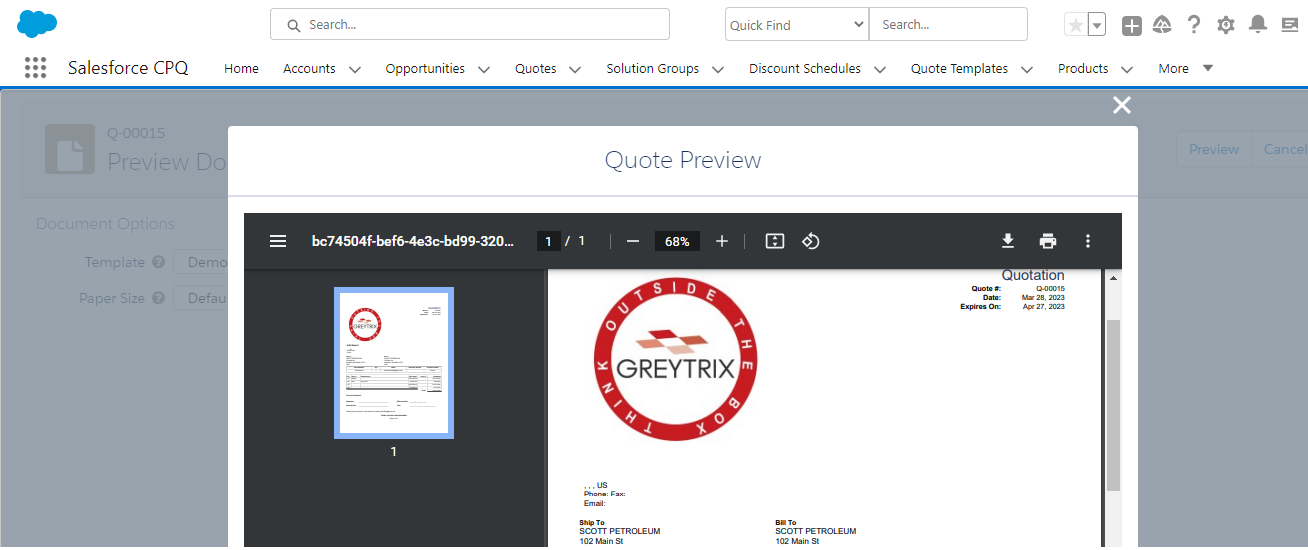
Task: Open the Favorites list dropdown arrow
Action: coord(1096,25)
